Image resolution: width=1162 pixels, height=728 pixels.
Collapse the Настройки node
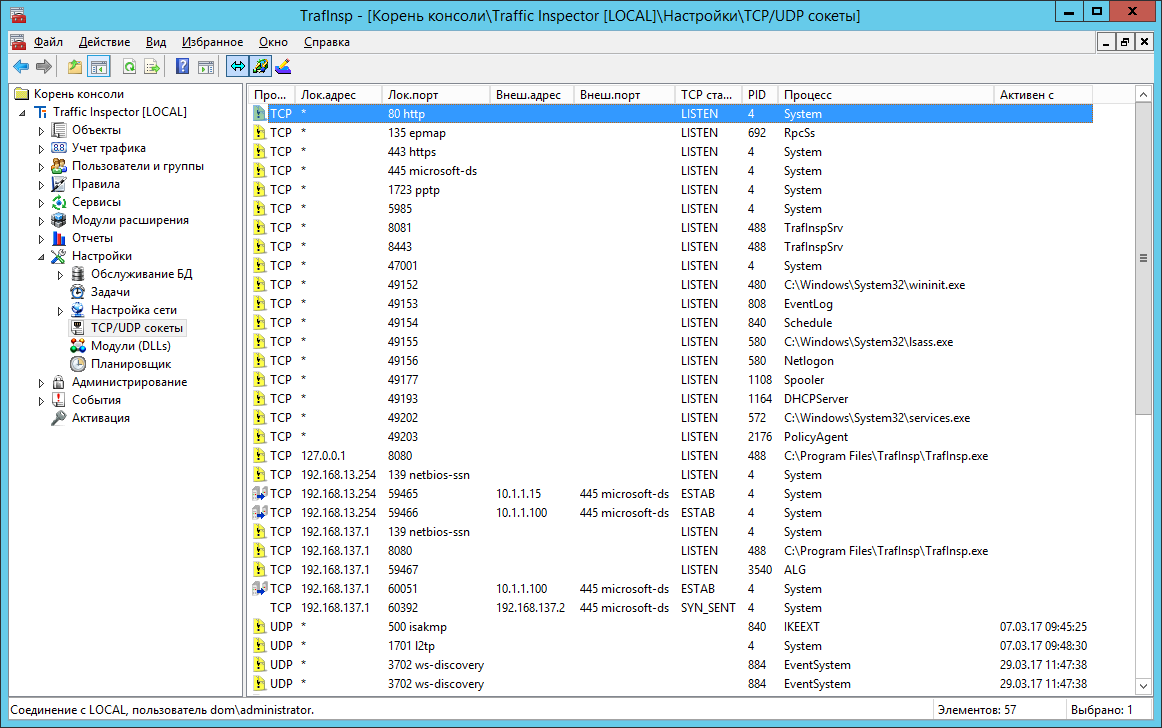tap(42, 257)
